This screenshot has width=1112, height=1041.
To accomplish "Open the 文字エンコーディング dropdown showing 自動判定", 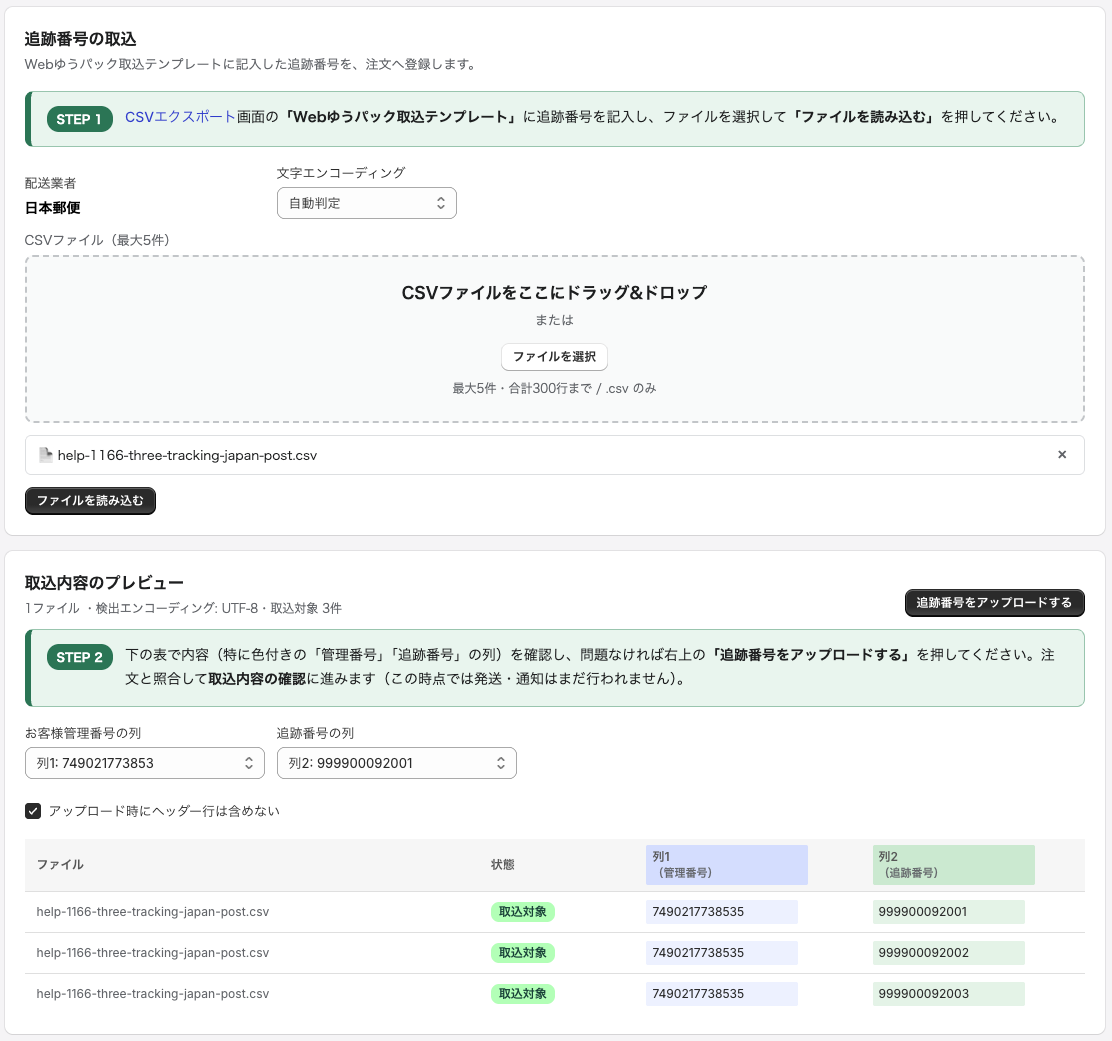I will (367, 204).
